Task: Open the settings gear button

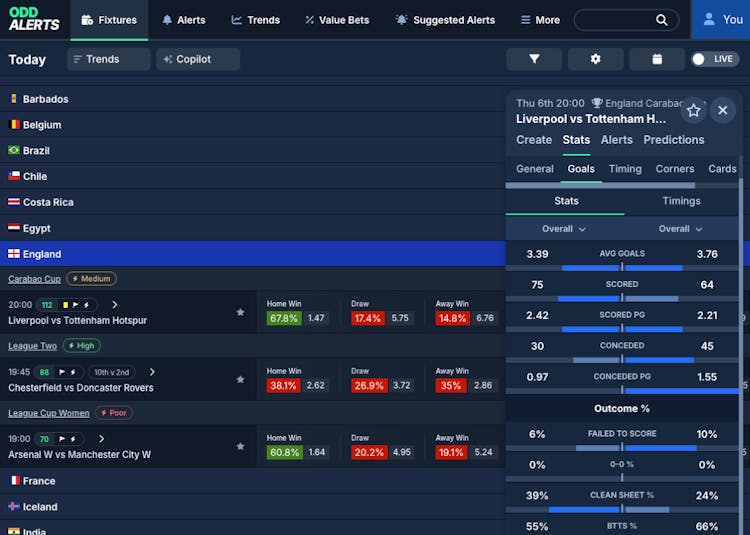Action: coord(596,59)
